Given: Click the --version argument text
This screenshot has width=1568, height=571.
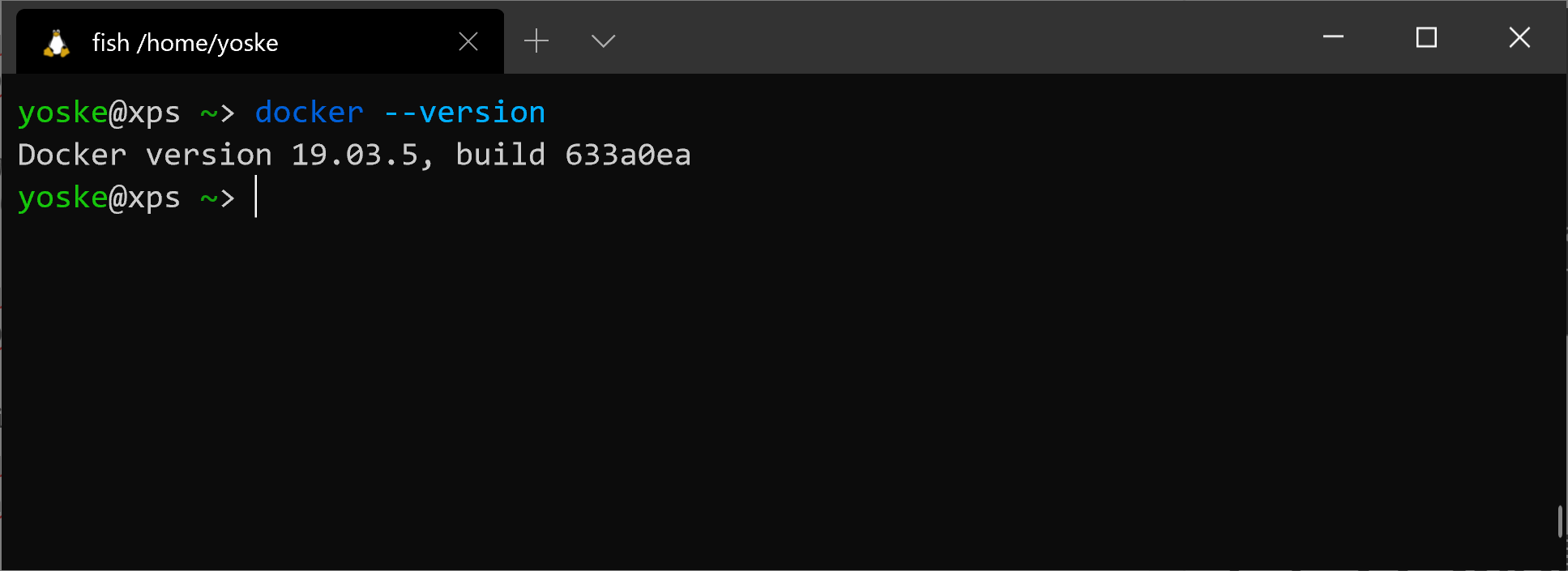Looking at the screenshot, I should tap(465, 113).
